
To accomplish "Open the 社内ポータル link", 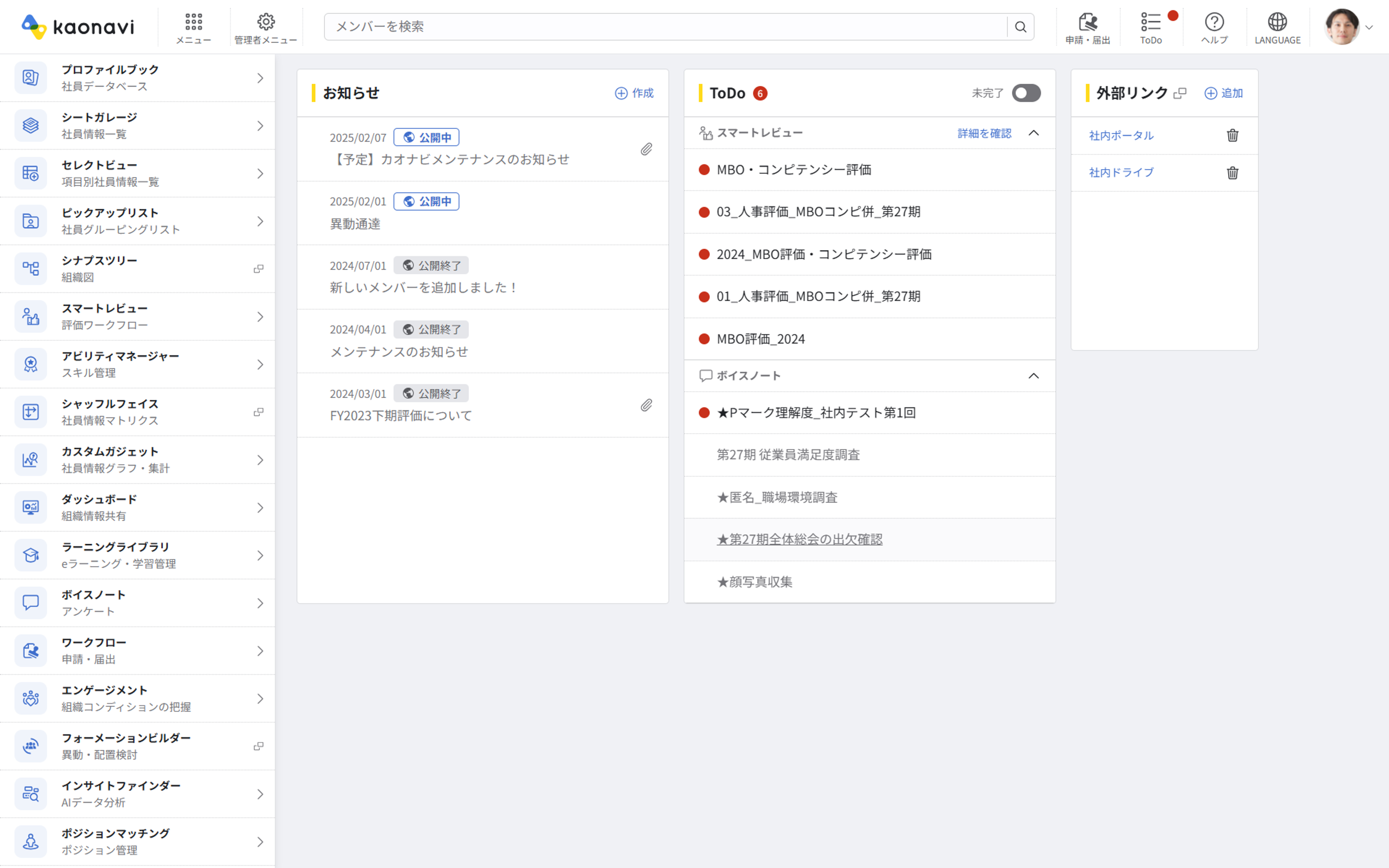I will click(x=1121, y=135).
